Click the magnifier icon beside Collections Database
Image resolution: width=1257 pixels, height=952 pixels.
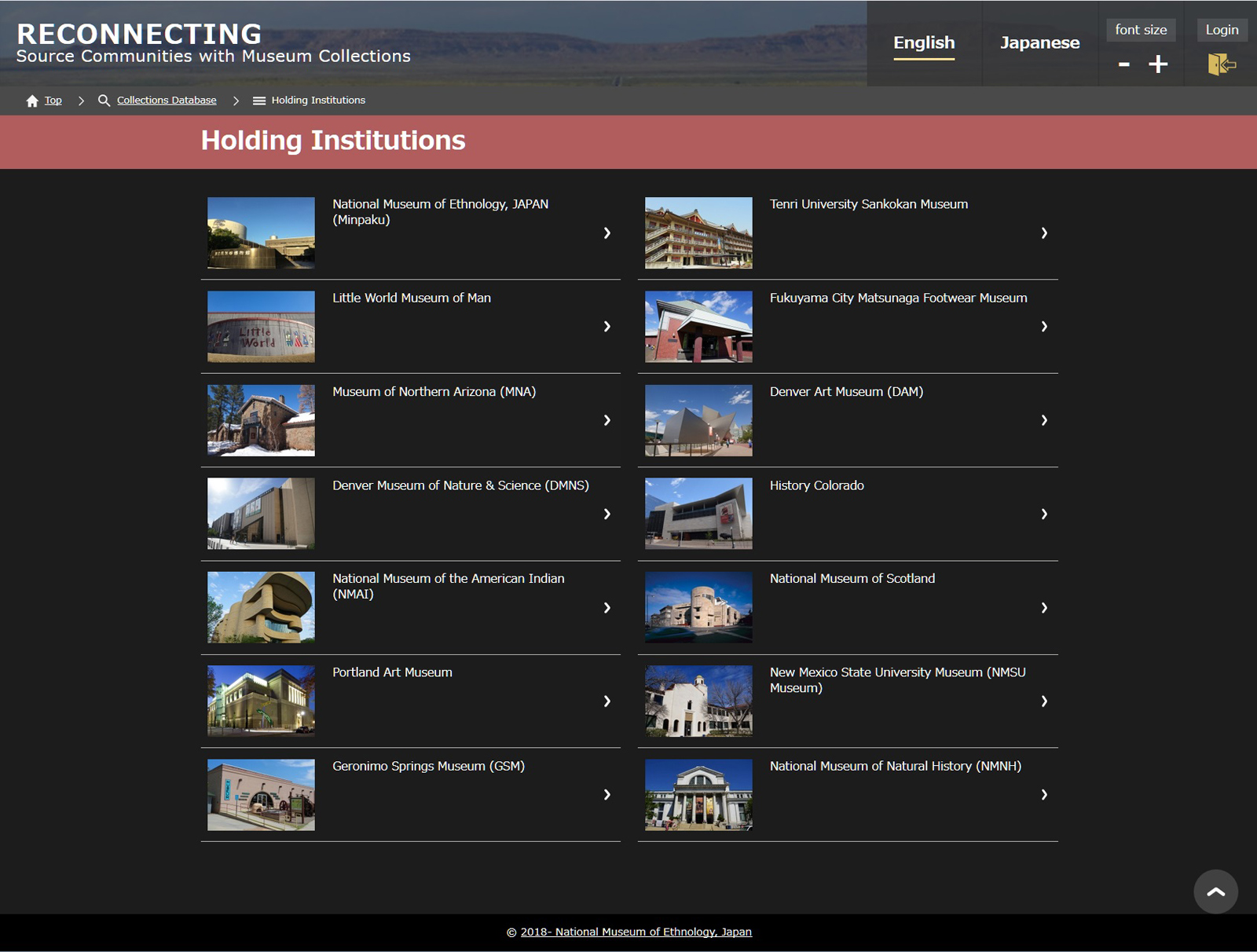click(x=104, y=101)
